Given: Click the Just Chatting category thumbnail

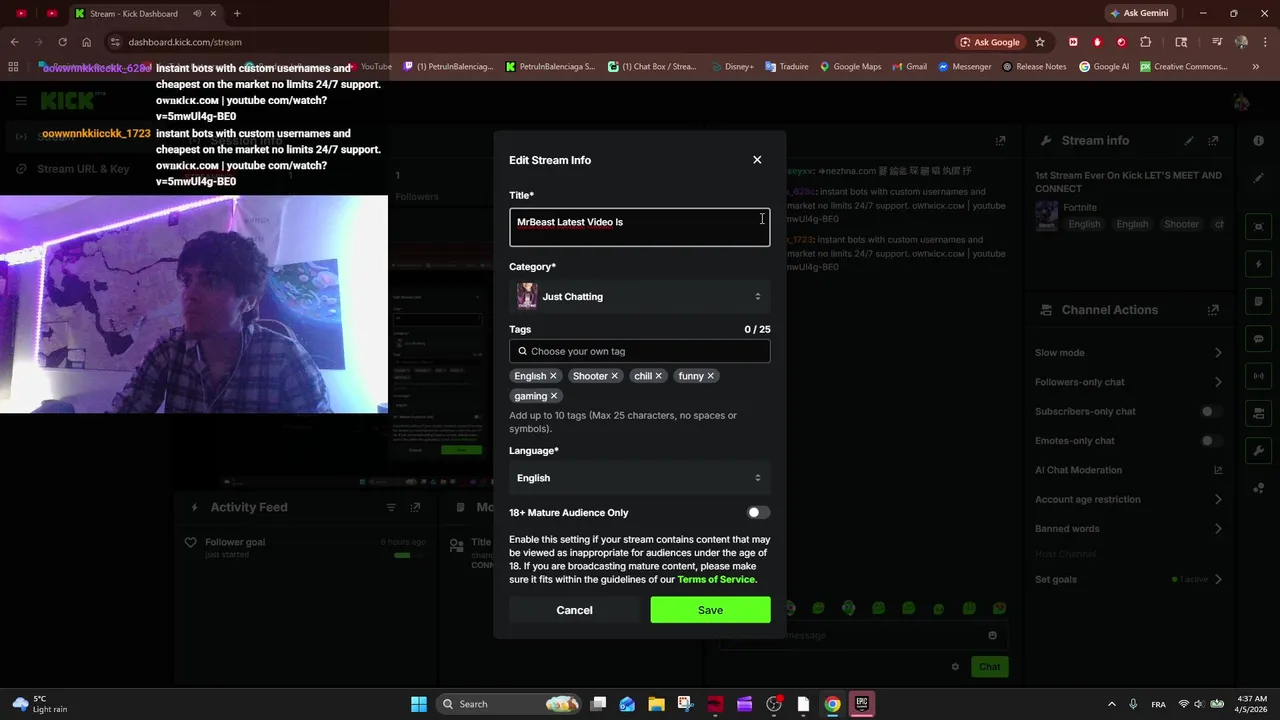Looking at the screenshot, I should click(x=527, y=296).
